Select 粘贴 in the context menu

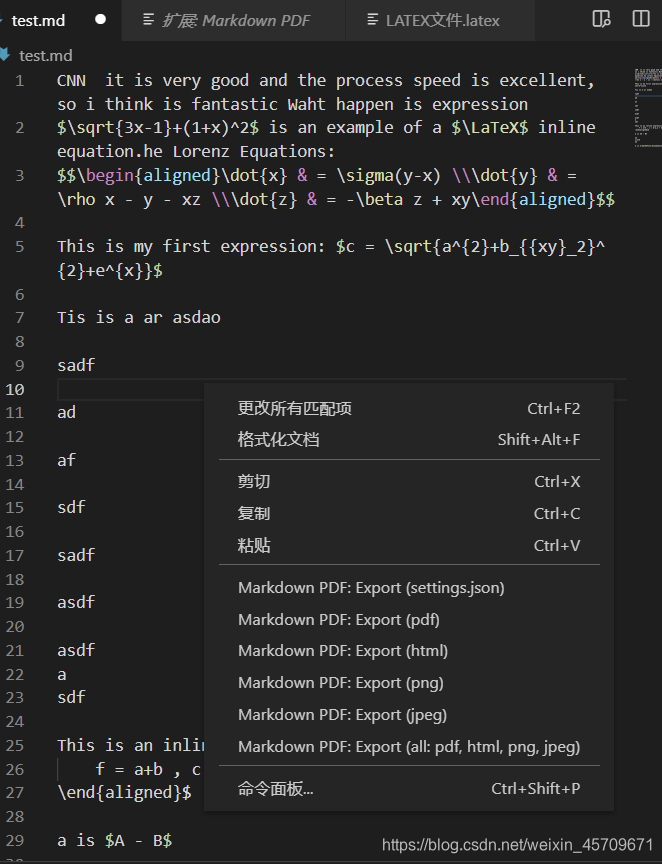coord(408,546)
